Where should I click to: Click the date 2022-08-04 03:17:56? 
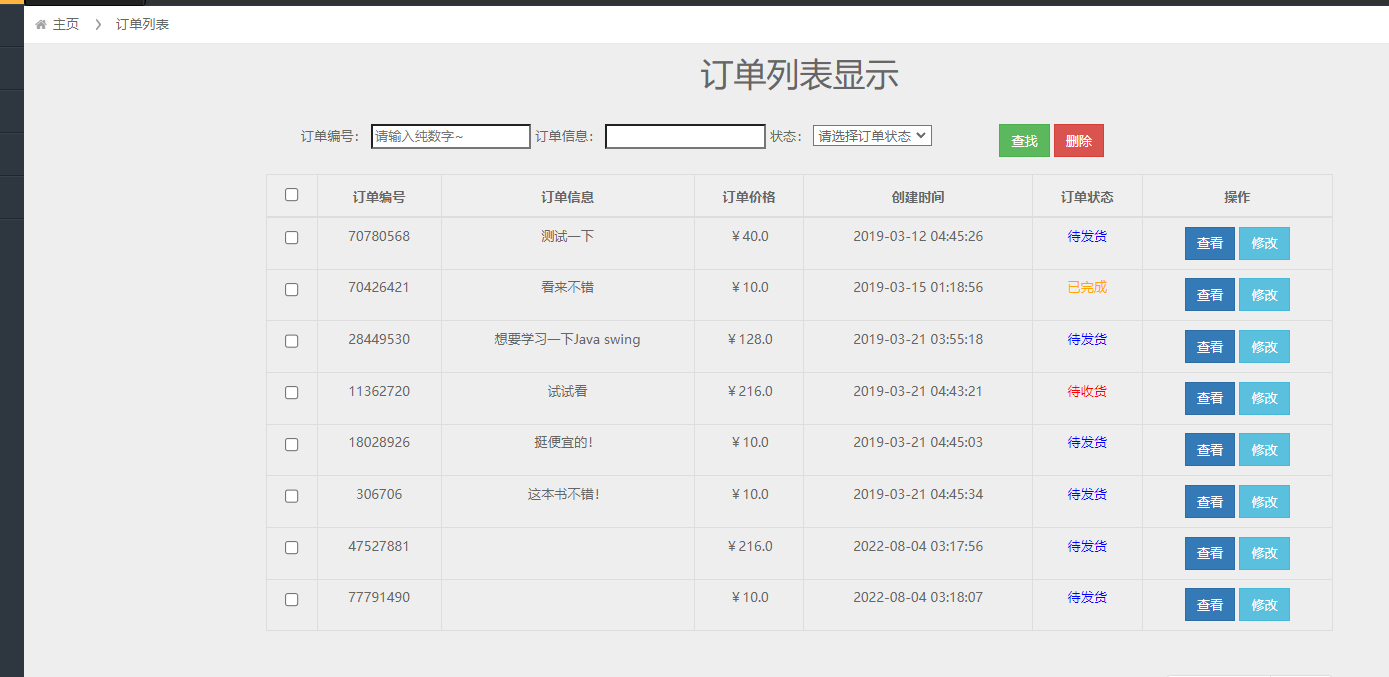[918, 546]
